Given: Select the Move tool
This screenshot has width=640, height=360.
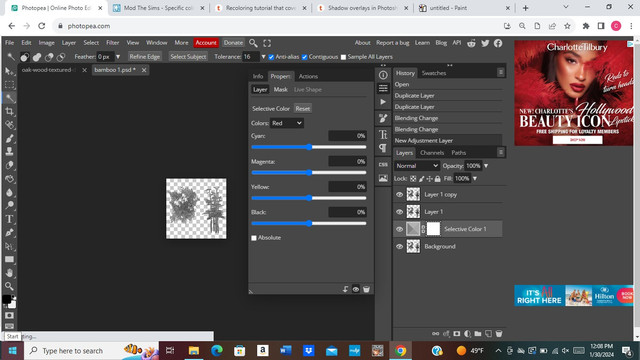Looking at the screenshot, I should pyautogui.click(x=9, y=71).
